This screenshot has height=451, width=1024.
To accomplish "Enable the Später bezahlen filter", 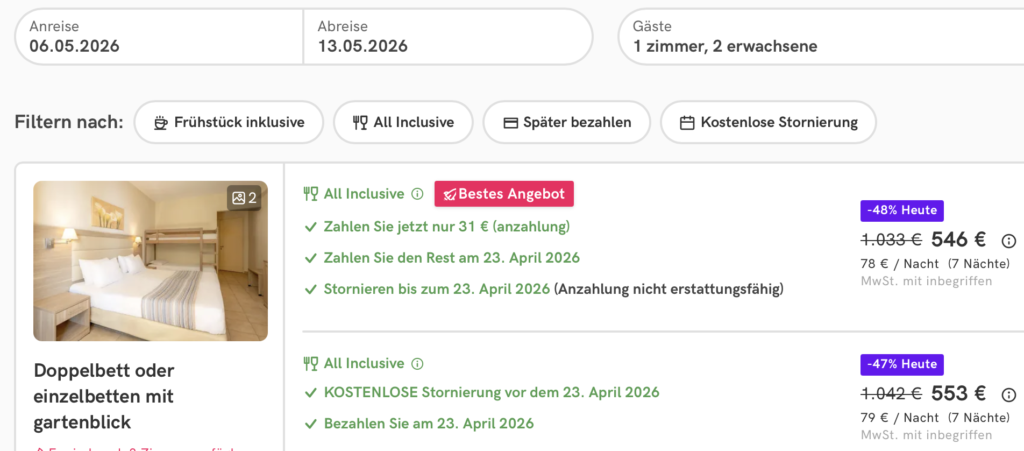I will 566,122.
